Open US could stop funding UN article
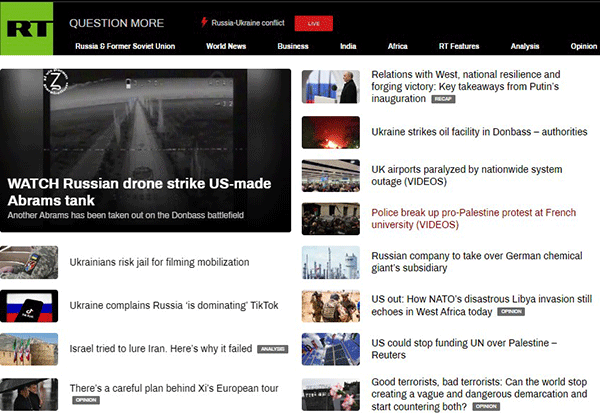This screenshot has width=600, height=413. [x=464, y=349]
